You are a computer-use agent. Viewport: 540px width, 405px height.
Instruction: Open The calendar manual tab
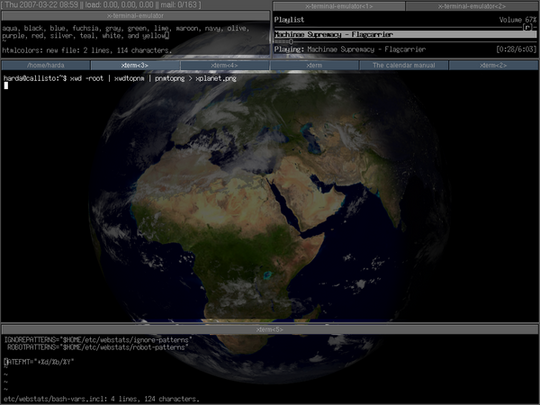coord(404,65)
